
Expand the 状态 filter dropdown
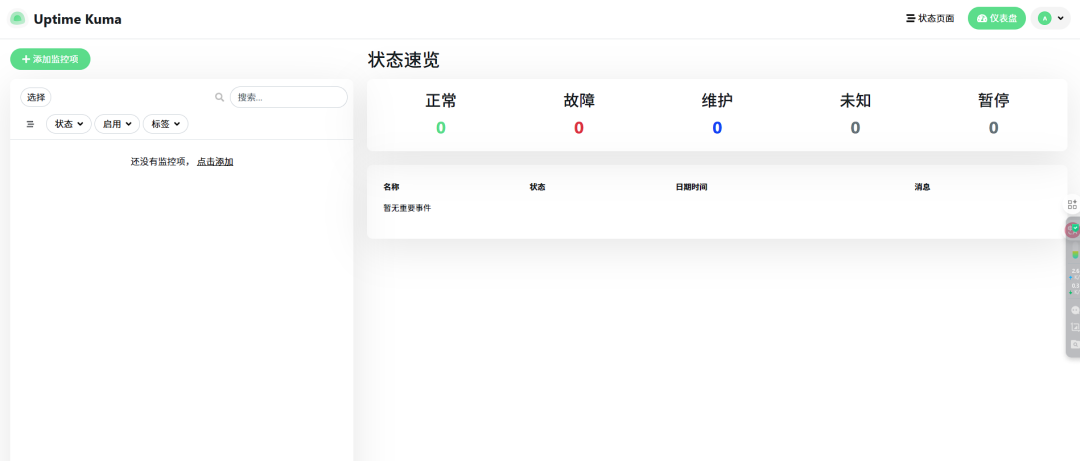point(69,124)
